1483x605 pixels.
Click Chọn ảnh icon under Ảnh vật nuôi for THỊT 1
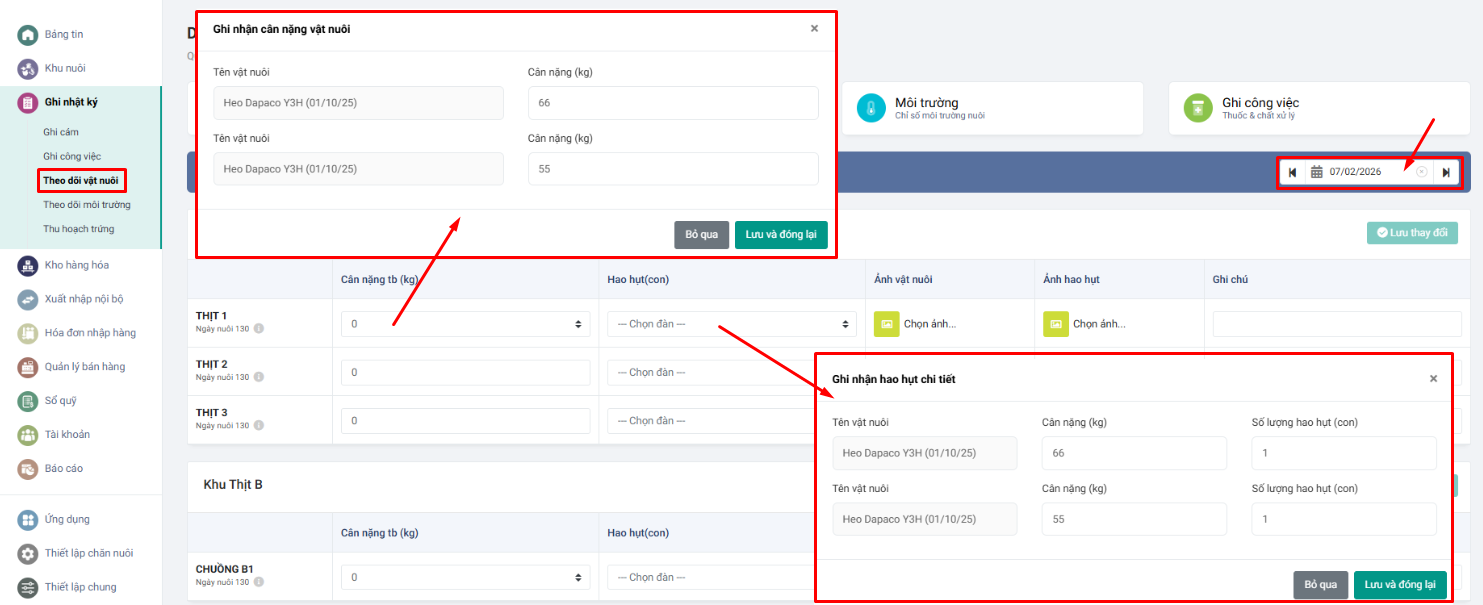coord(886,324)
